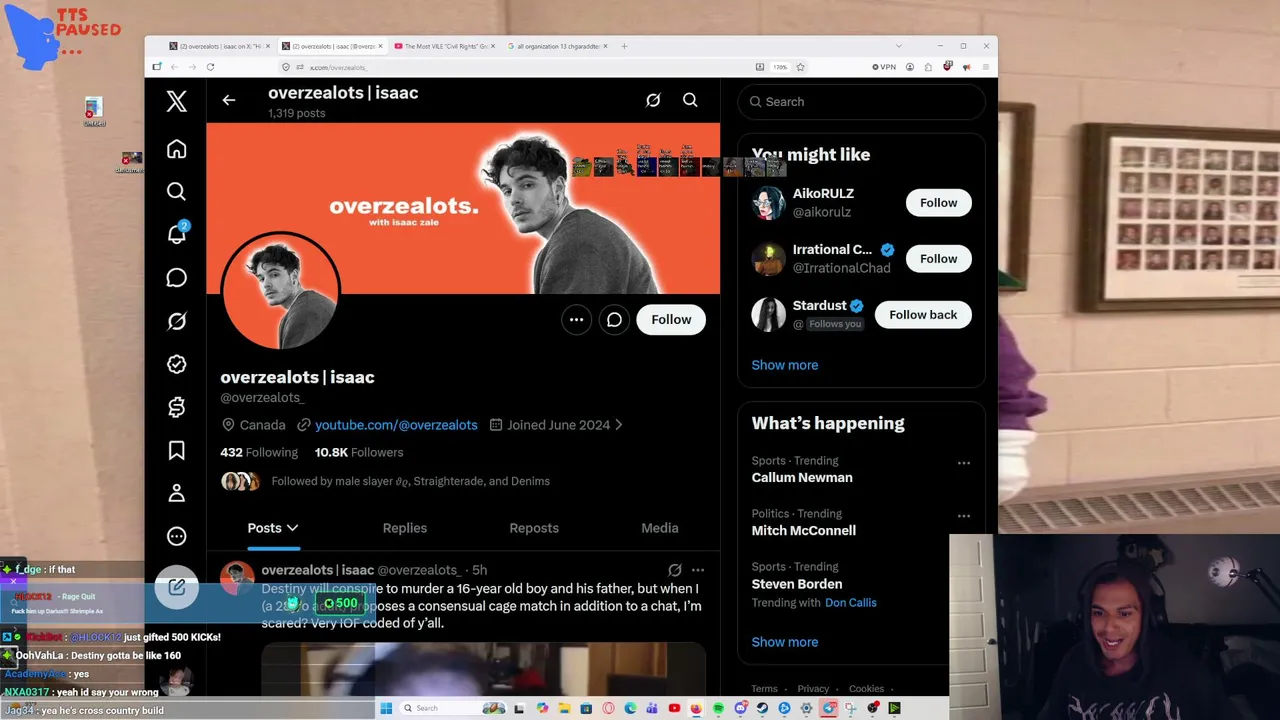Open the Posts tab dropdown arrow
The height and width of the screenshot is (720, 1280).
[293, 528]
